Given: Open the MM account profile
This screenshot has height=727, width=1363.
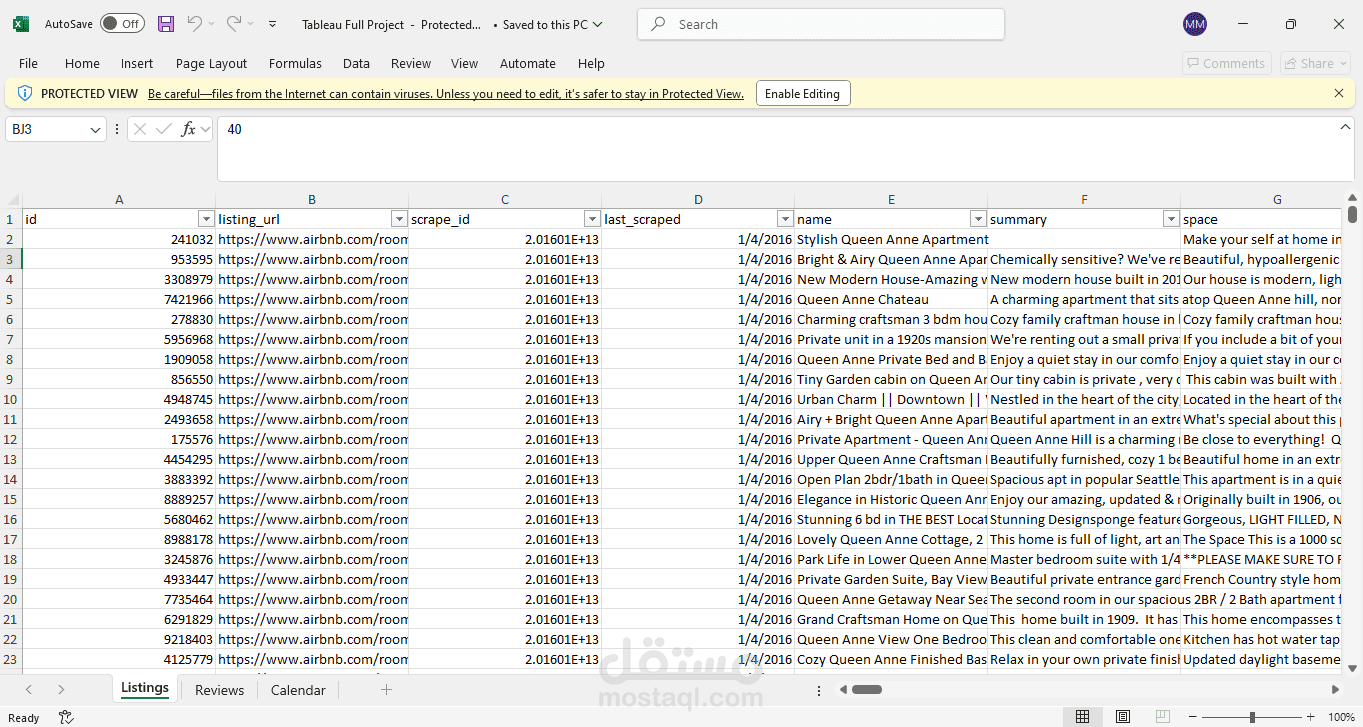Looking at the screenshot, I should click(1194, 24).
